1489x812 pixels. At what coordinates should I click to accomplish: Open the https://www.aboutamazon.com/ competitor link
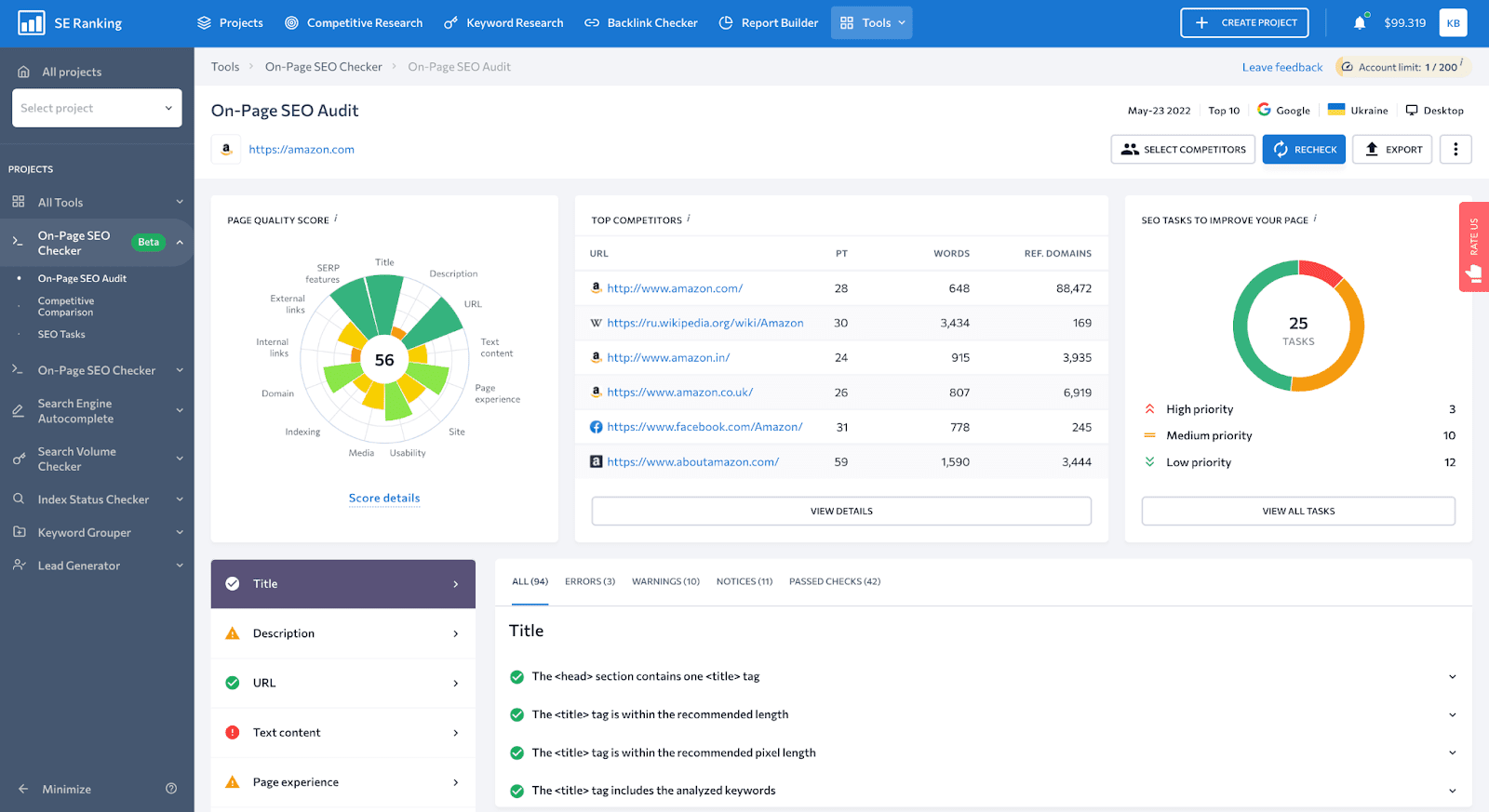pyautogui.click(x=692, y=461)
